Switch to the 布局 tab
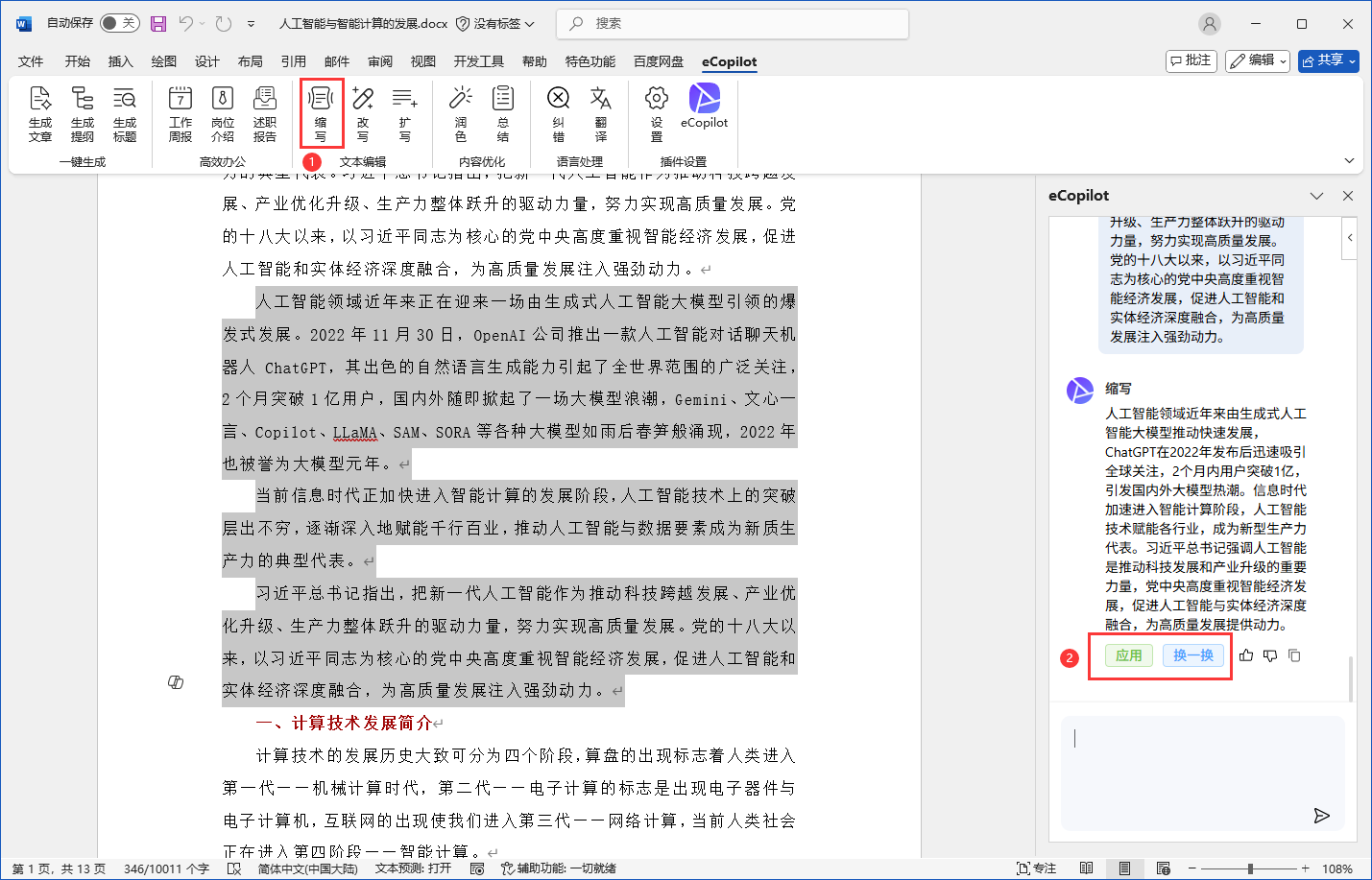1372x880 pixels. (251, 61)
